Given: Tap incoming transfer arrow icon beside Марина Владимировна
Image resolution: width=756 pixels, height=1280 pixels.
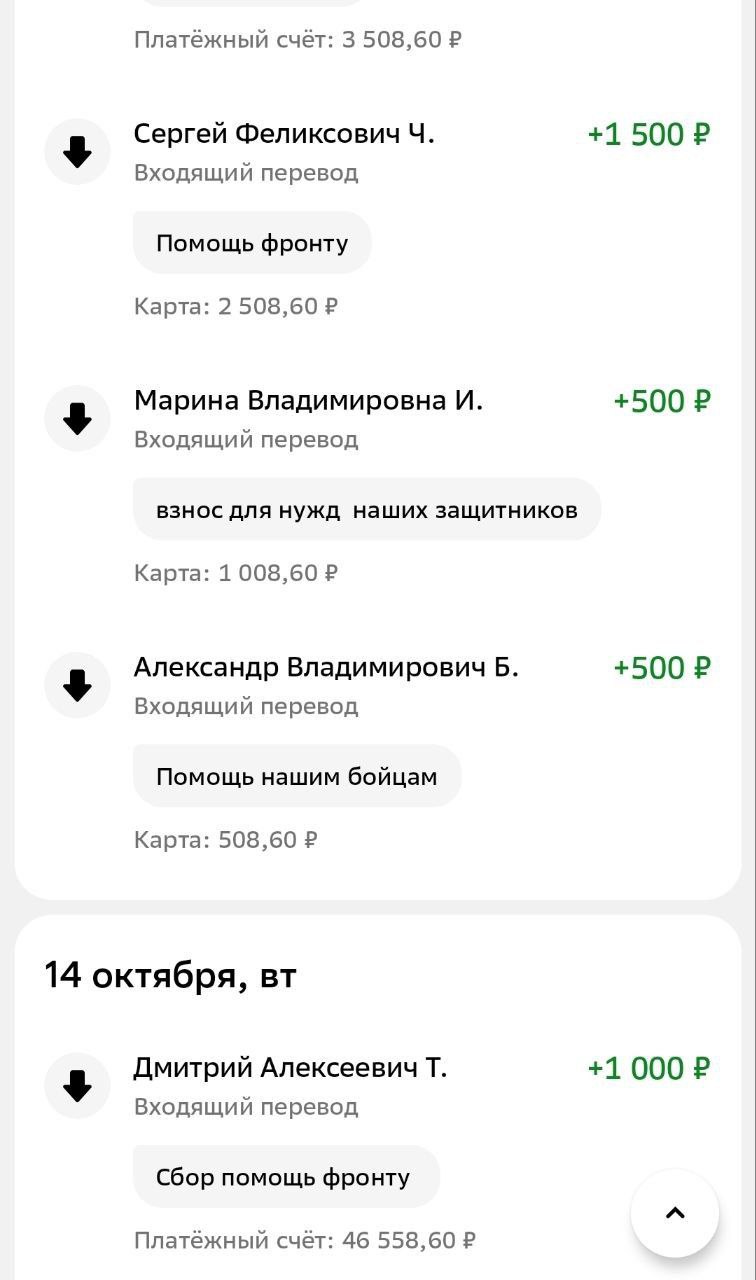Looking at the screenshot, I should 77,419.
